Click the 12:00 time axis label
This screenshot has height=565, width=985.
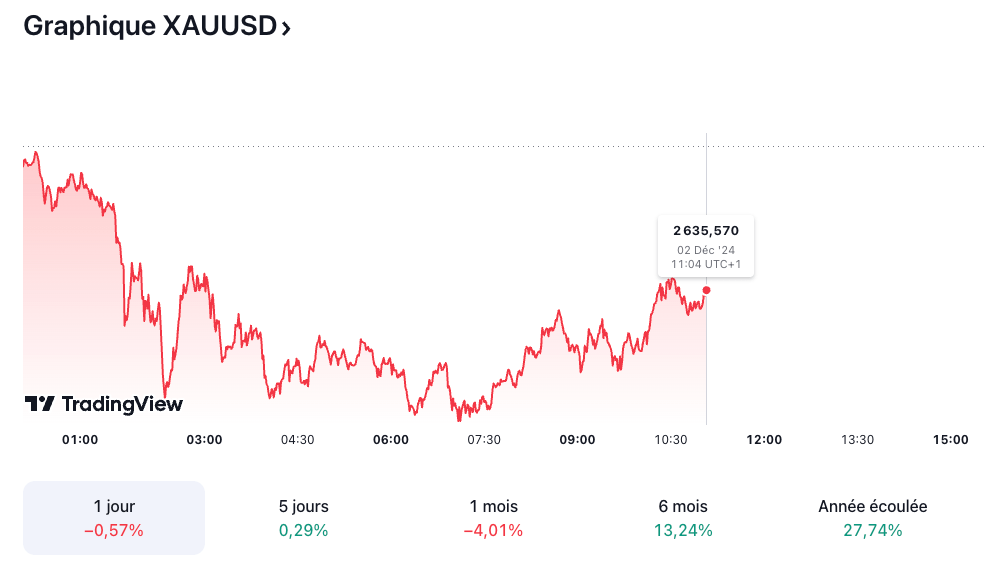tap(764, 439)
